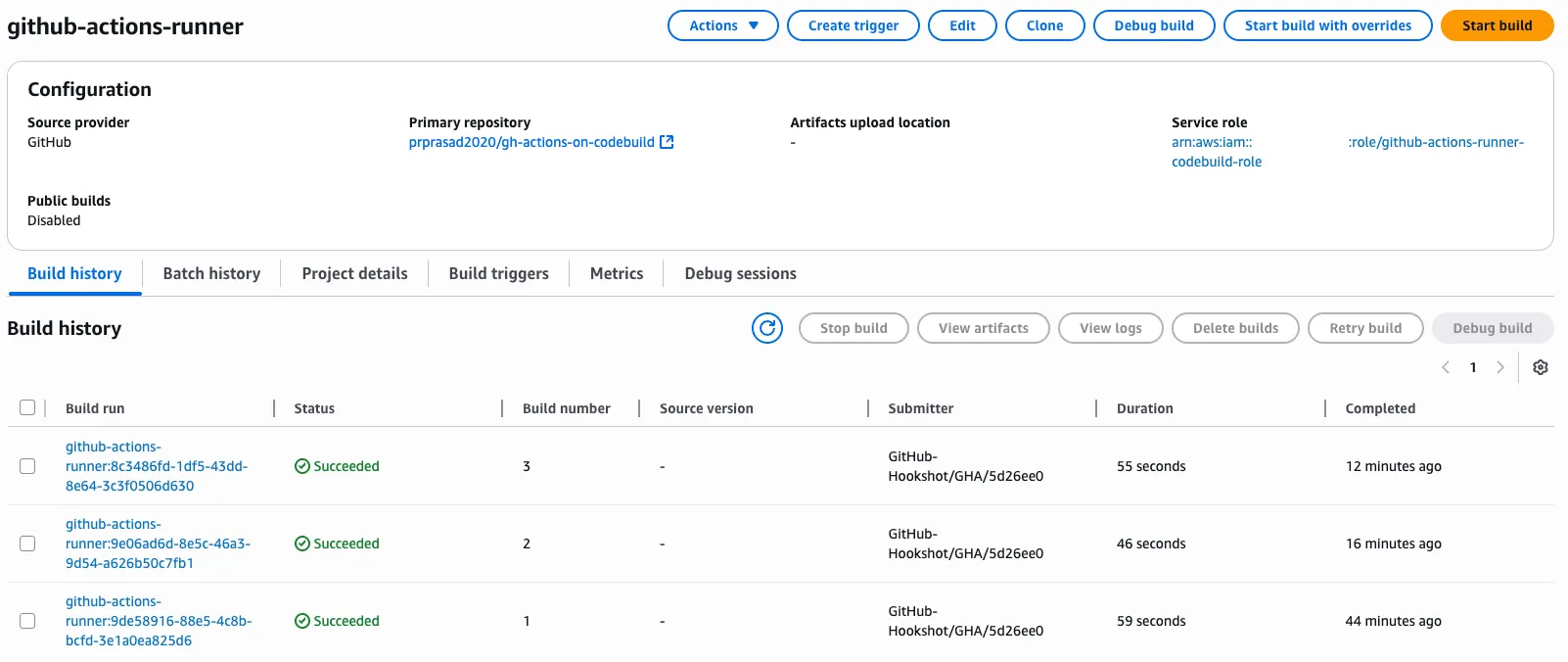The height and width of the screenshot is (662, 1568).
Task: Click green succeeded icon for build 3
Action: pyautogui.click(x=302, y=466)
